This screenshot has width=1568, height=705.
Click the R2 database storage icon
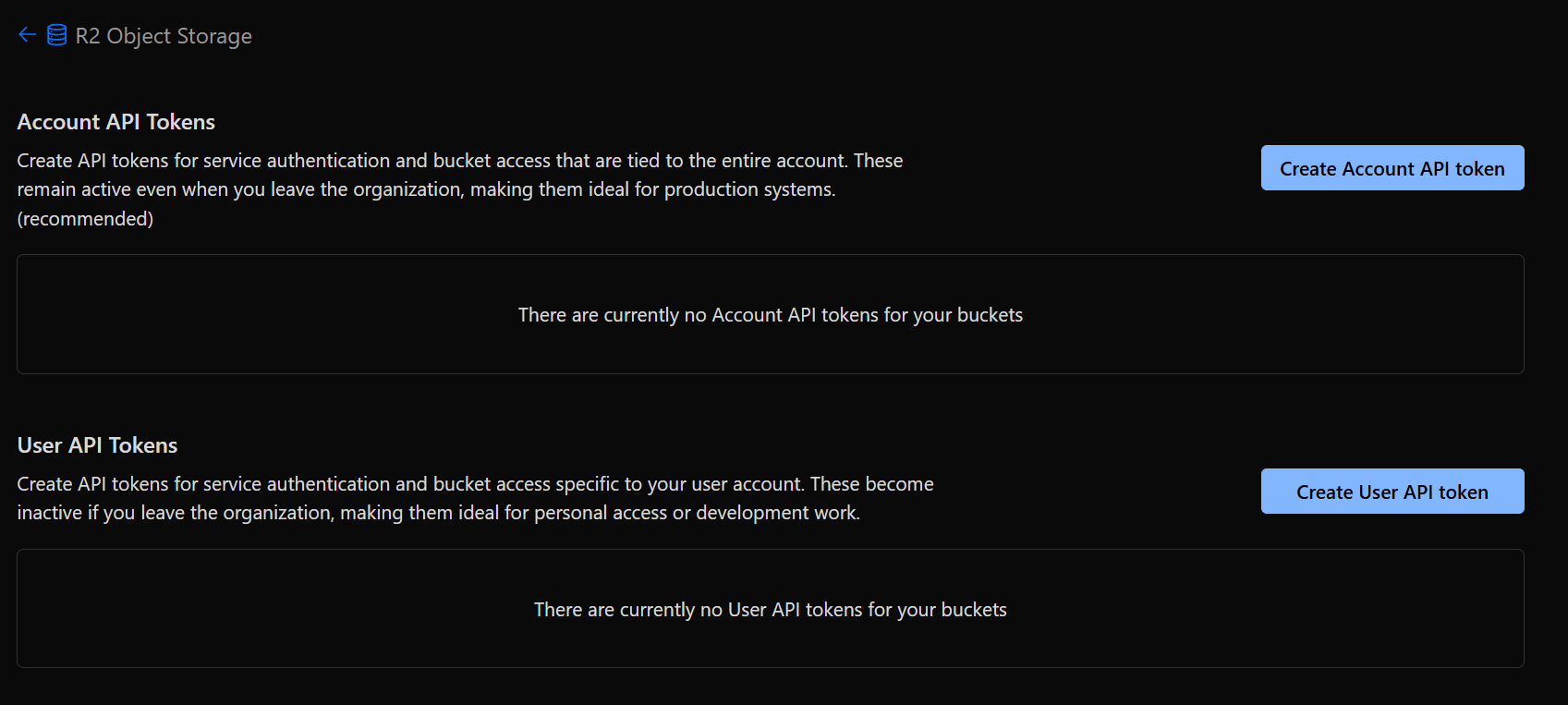(x=56, y=35)
